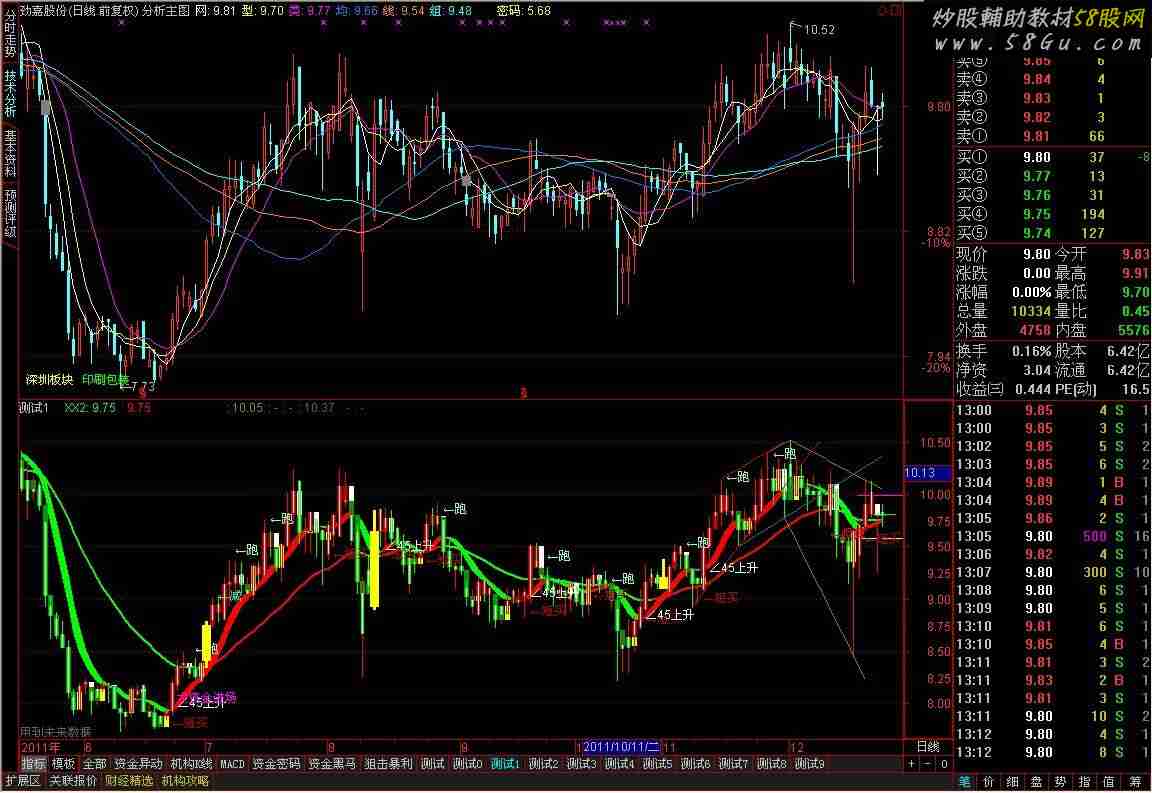1152x793 pixels.
Task: Click the minus zoom button beside the timeline
Action: (927, 764)
